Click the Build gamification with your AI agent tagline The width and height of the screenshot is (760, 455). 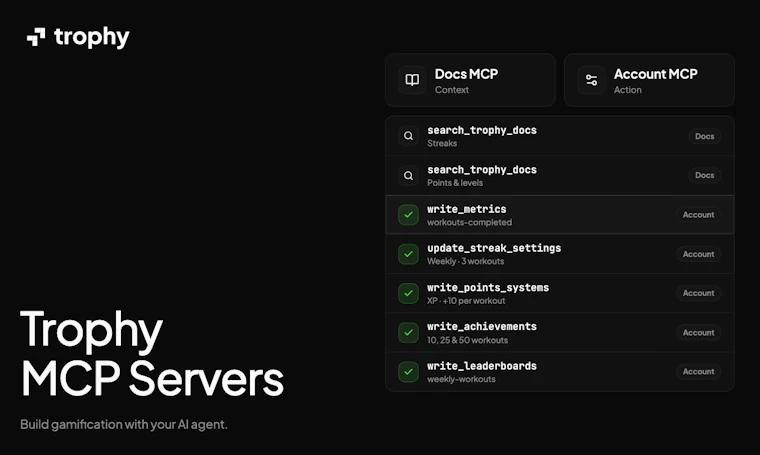124,425
